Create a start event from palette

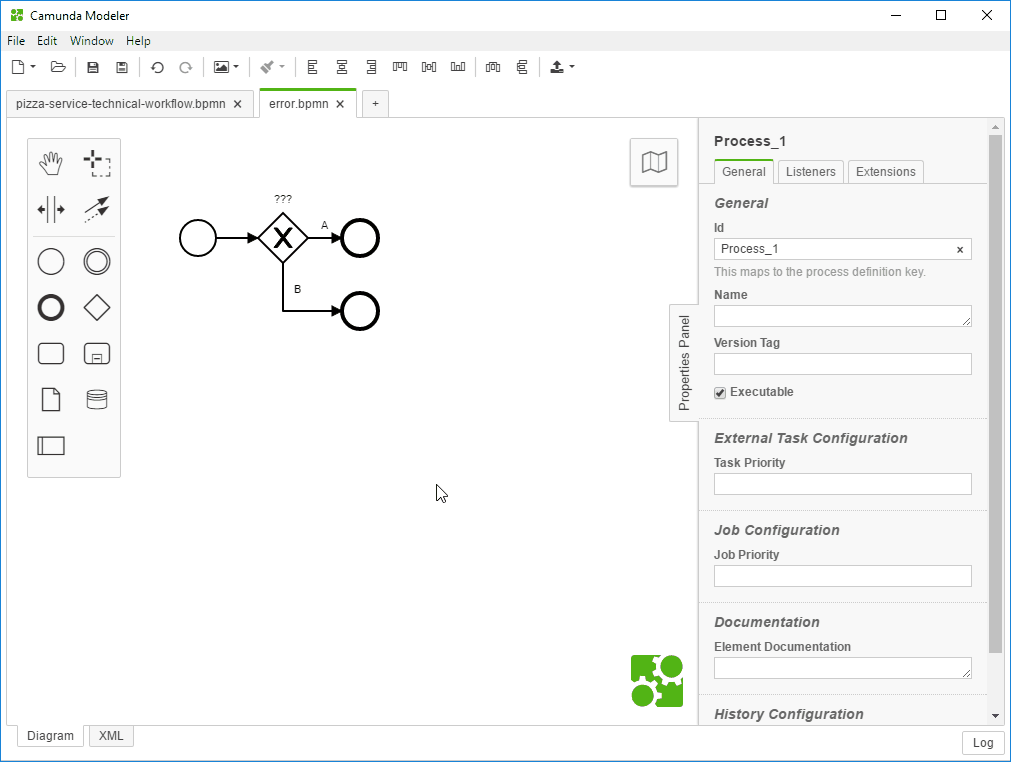click(51, 262)
